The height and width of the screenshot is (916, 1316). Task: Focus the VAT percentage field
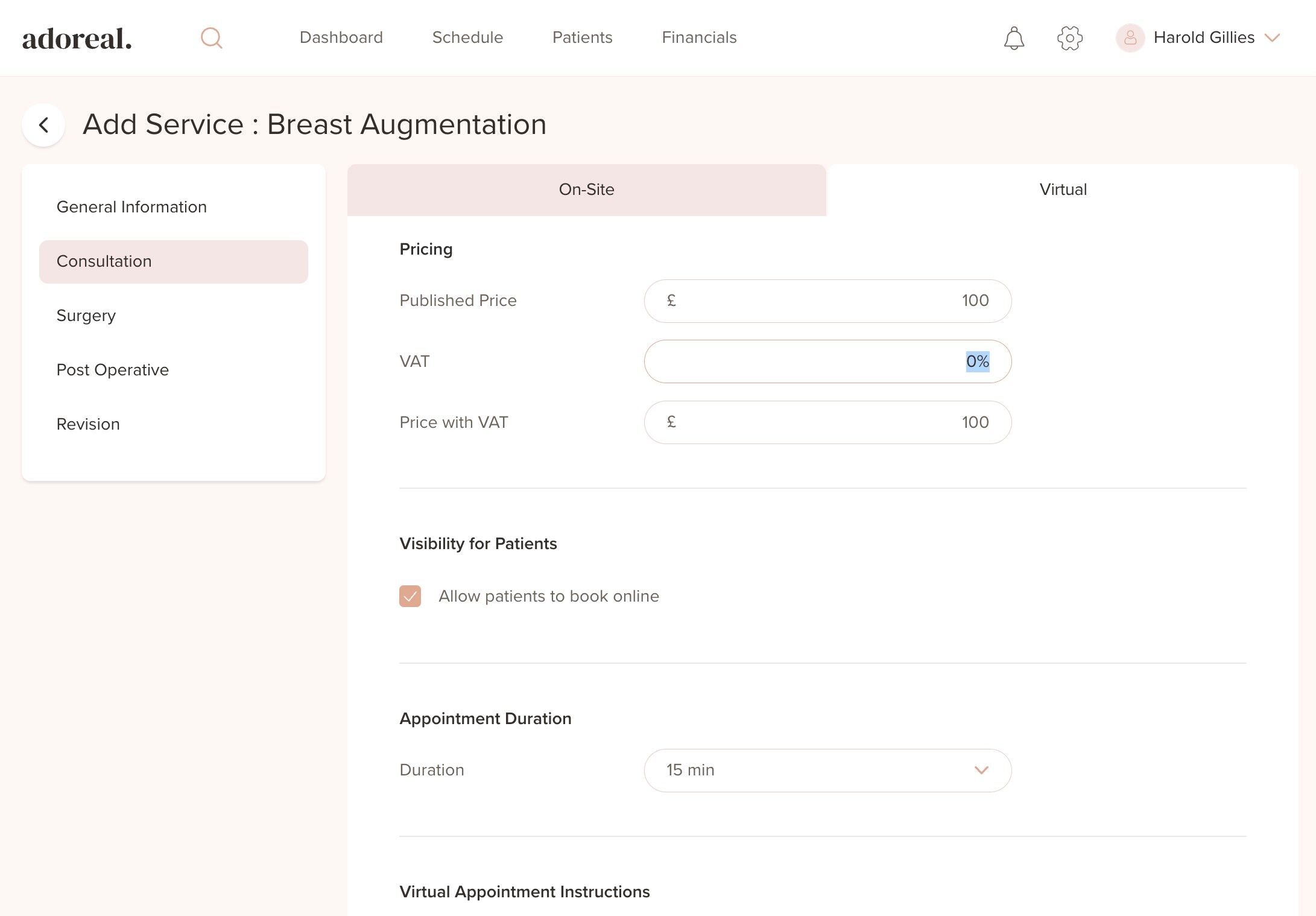827,361
